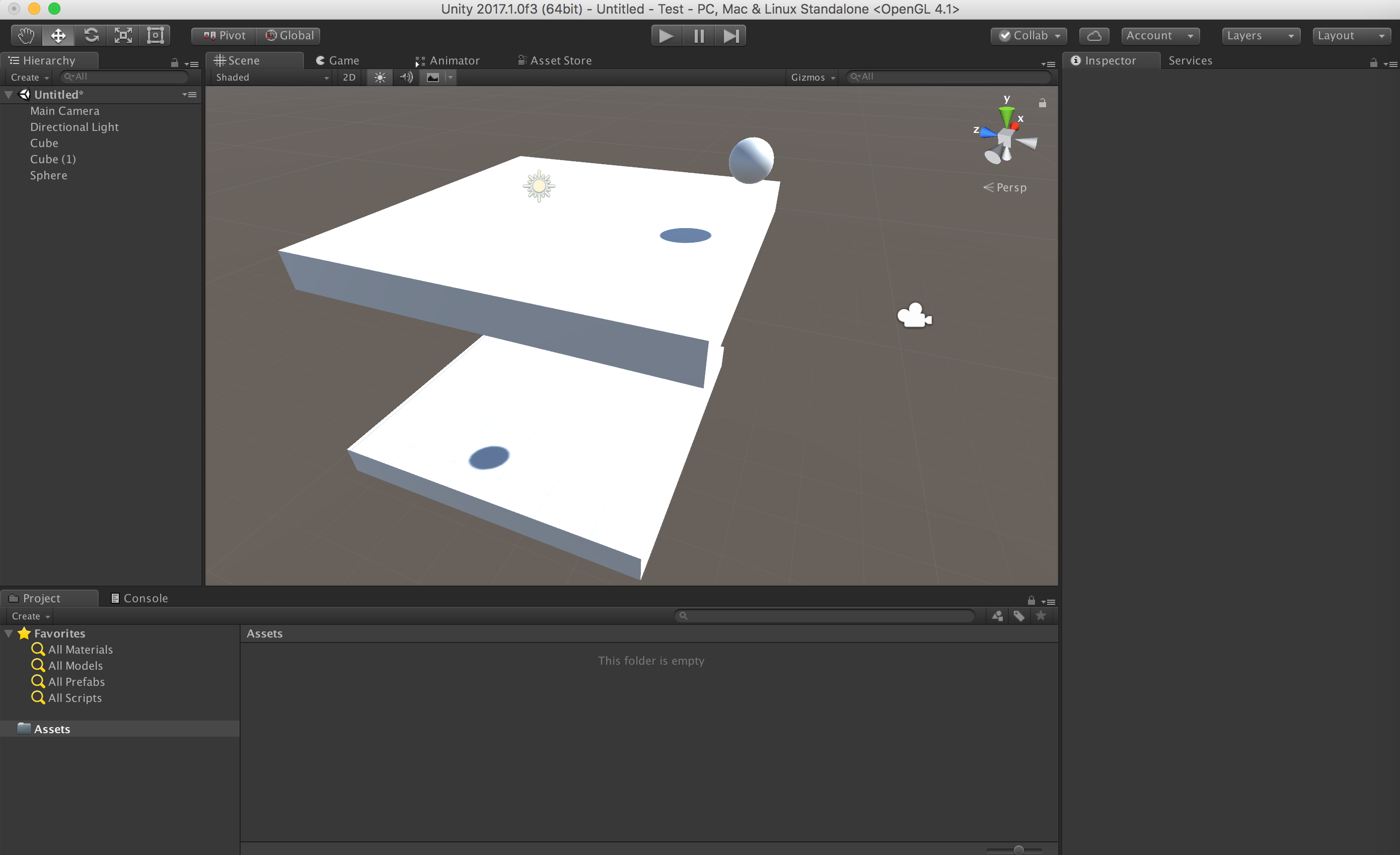Select the Assets folder
The width and height of the screenshot is (1400, 855).
click(119, 729)
